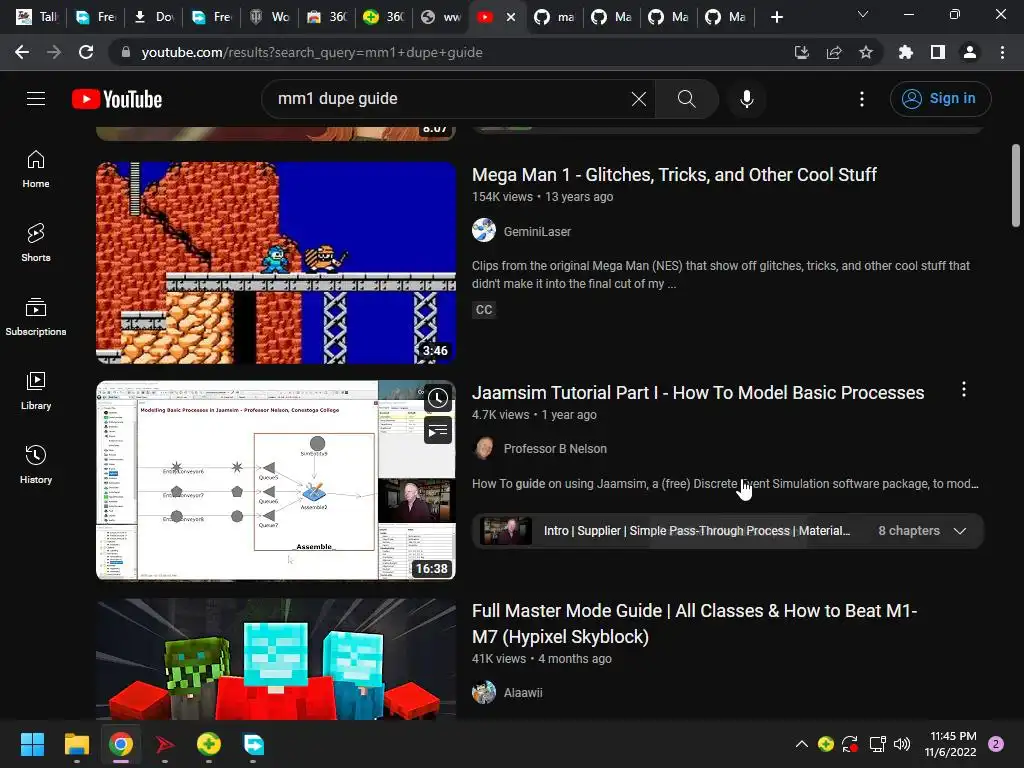Screen dimensions: 1024x768
Task: Go back in browser history
Action: [22, 52]
